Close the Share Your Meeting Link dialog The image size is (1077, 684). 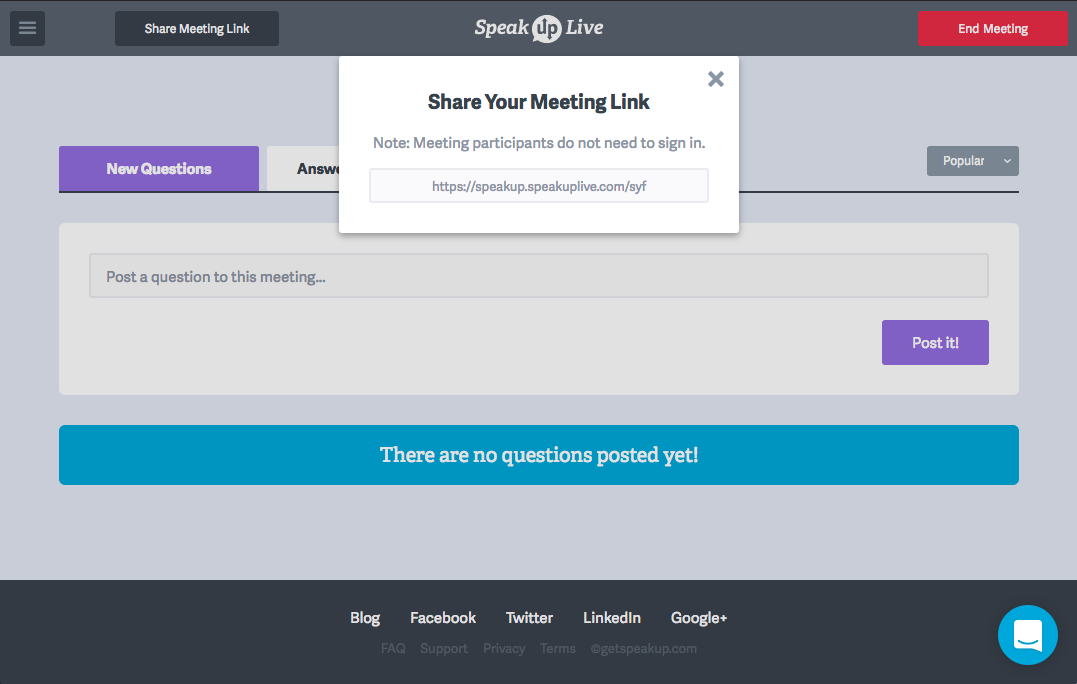716,79
